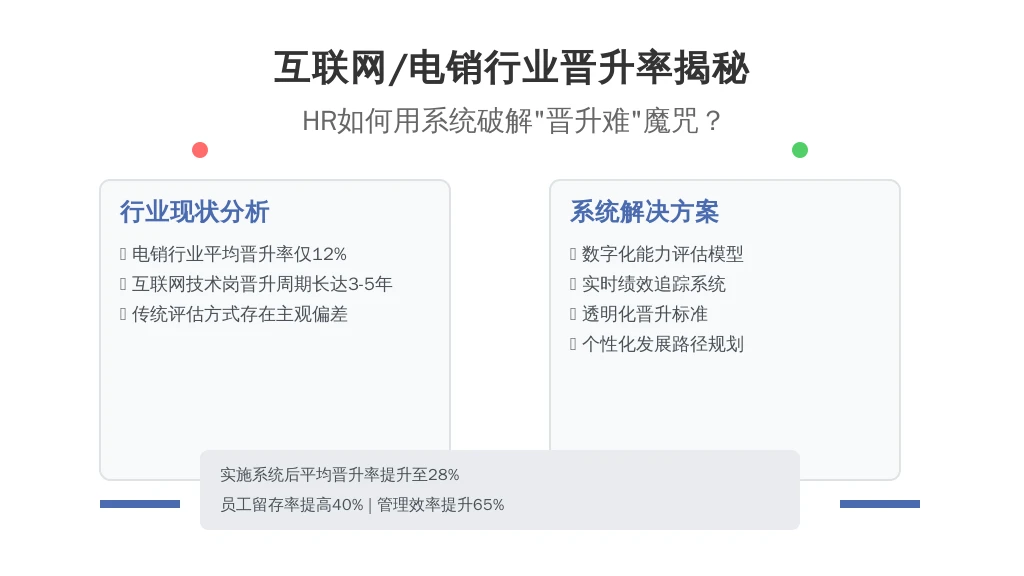Click the blue bar at bottom right
Screen dimensions: 1024x576
[880, 504]
